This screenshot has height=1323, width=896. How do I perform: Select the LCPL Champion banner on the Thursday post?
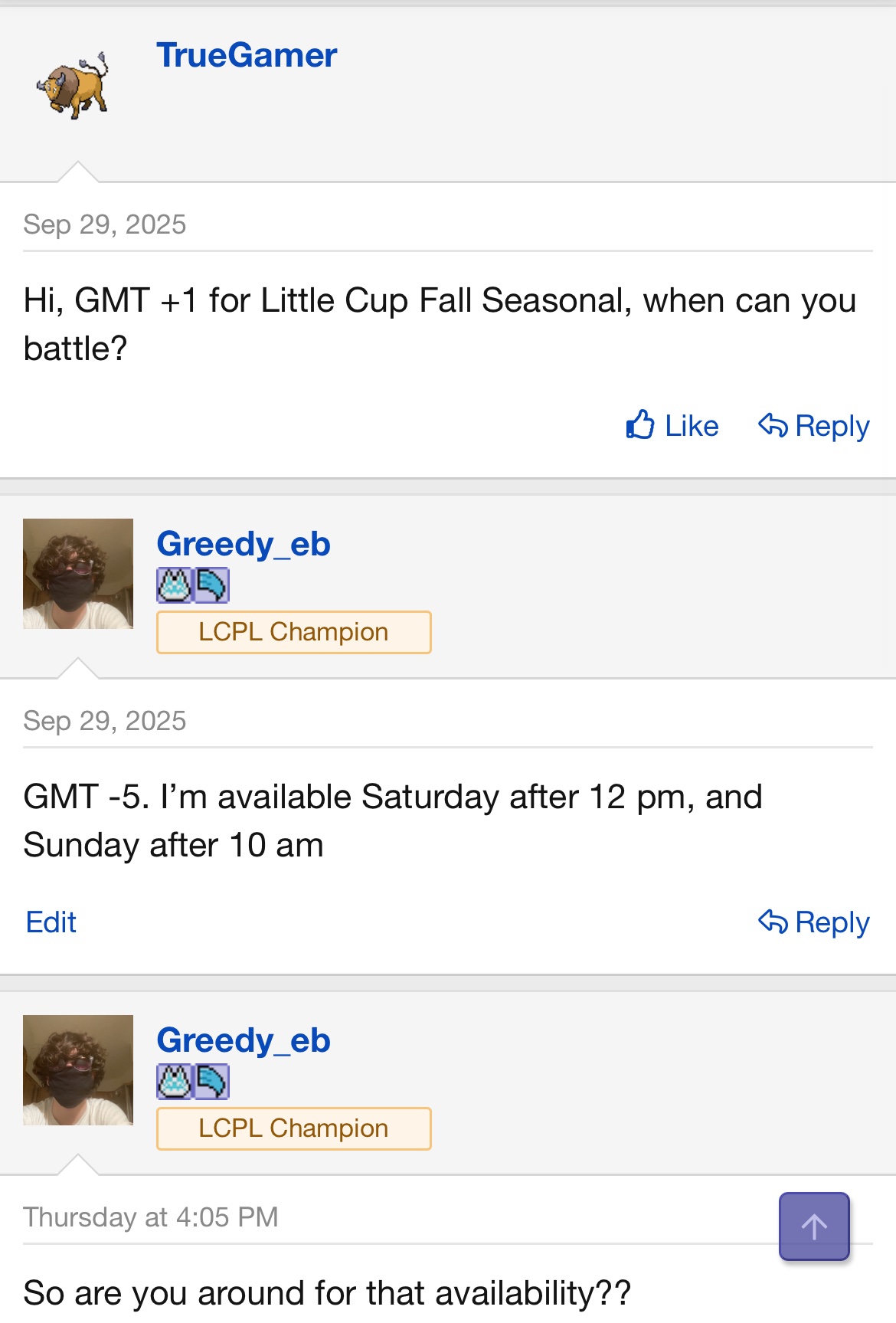pyautogui.click(x=293, y=1128)
